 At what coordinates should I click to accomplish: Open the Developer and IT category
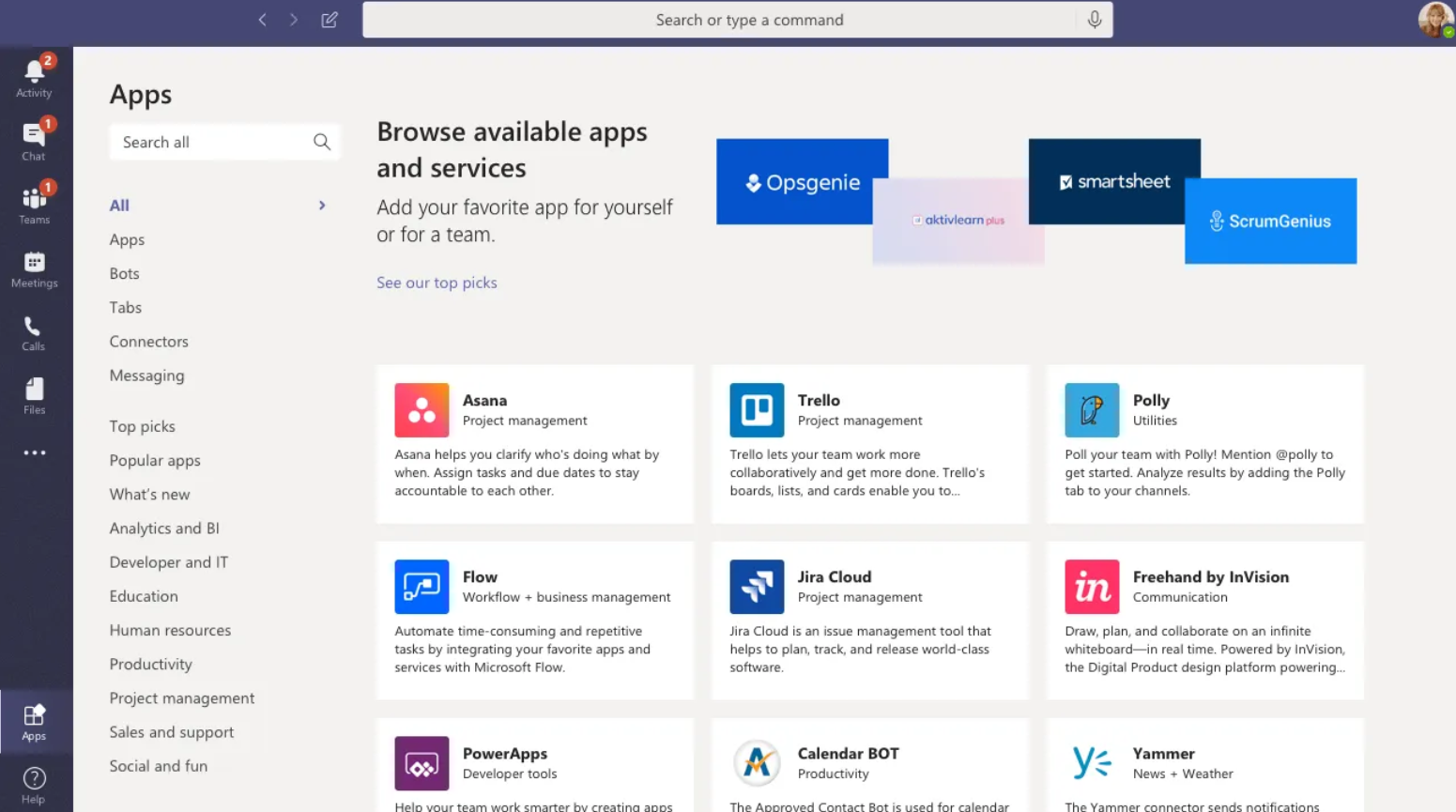(x=168, y=561)
